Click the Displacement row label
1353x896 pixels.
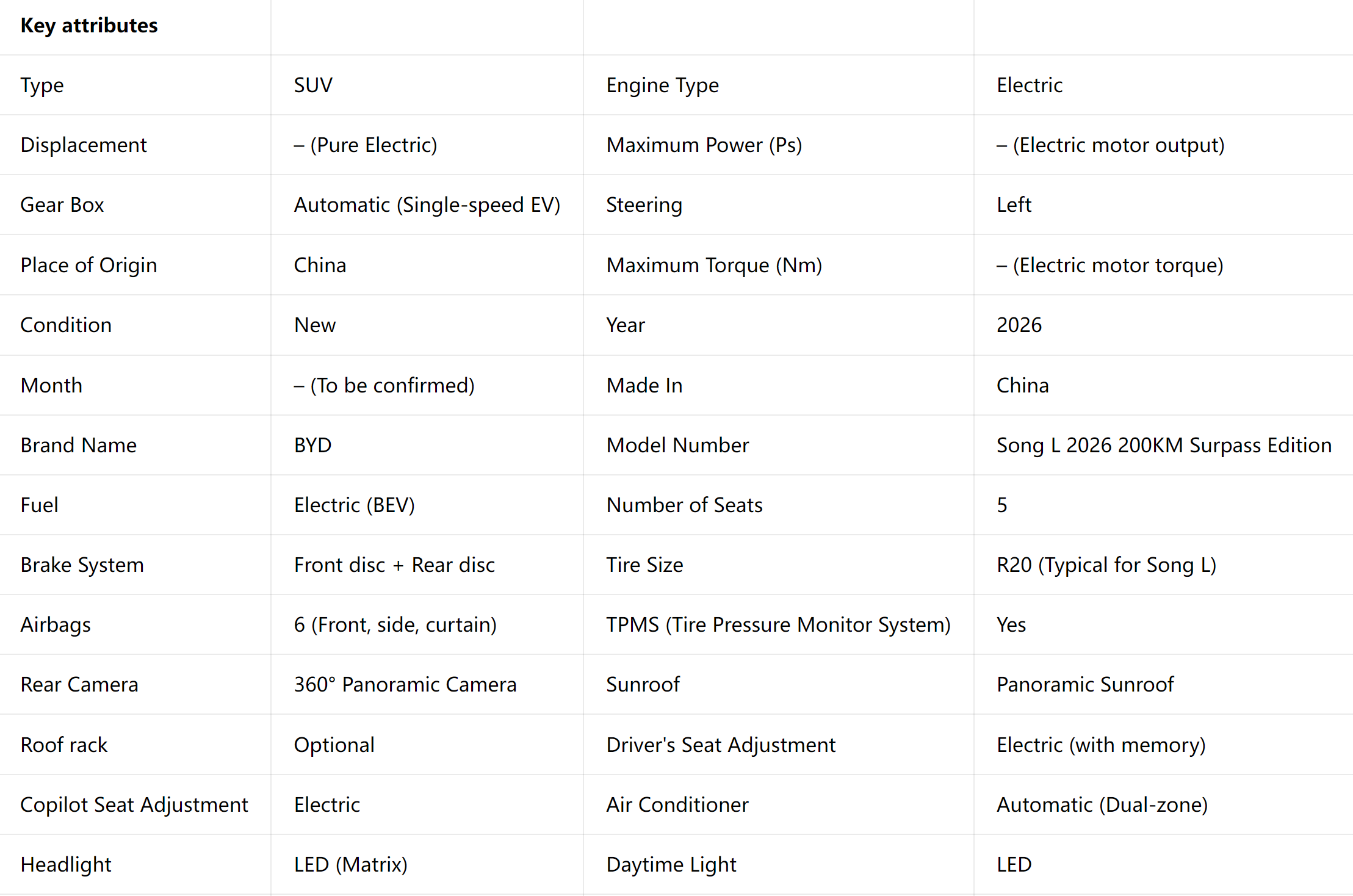click(84, 145)
